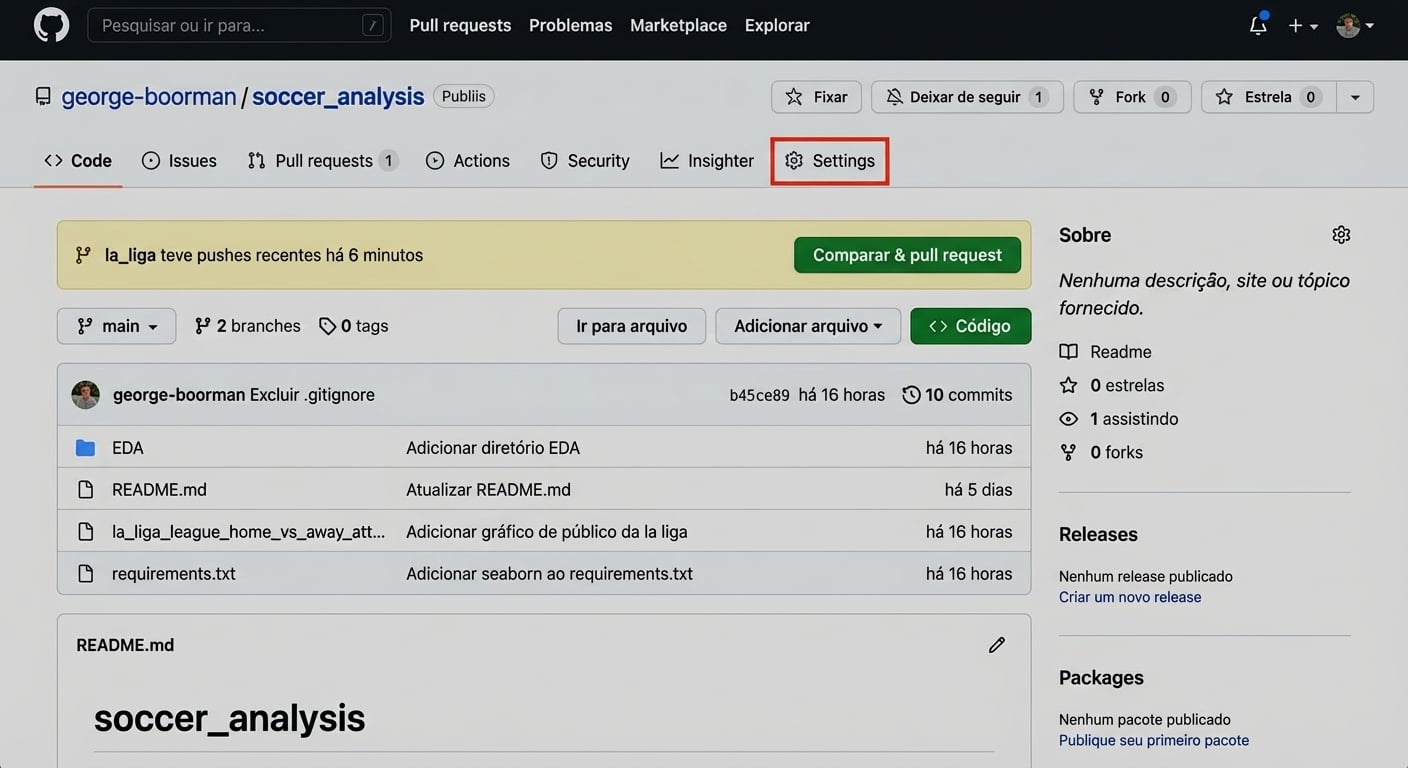Open the 'Excluir .gitignore' commit message
The width and height of the screenshot is (1408, 768).
(x=312, y=395)
